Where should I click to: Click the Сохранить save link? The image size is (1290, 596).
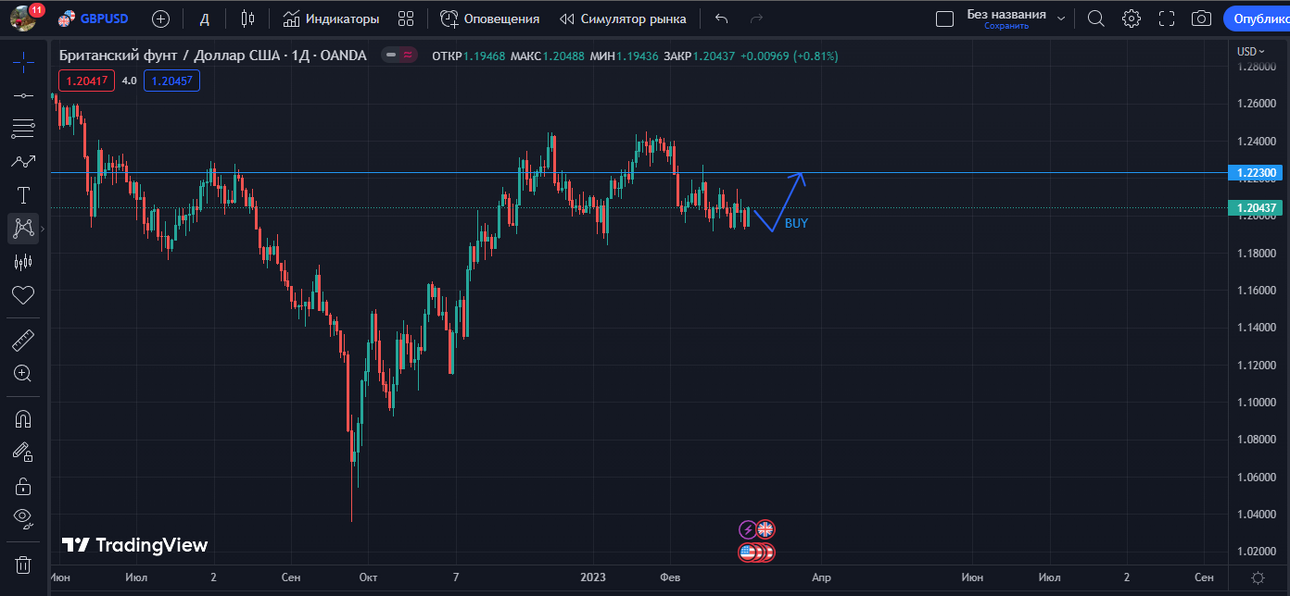click(1006, 27)
